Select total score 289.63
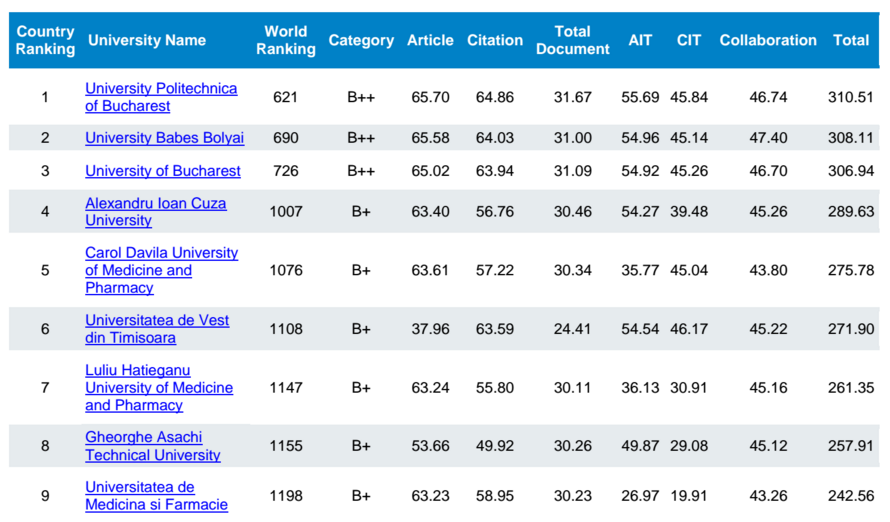 (x=850, y=212)
